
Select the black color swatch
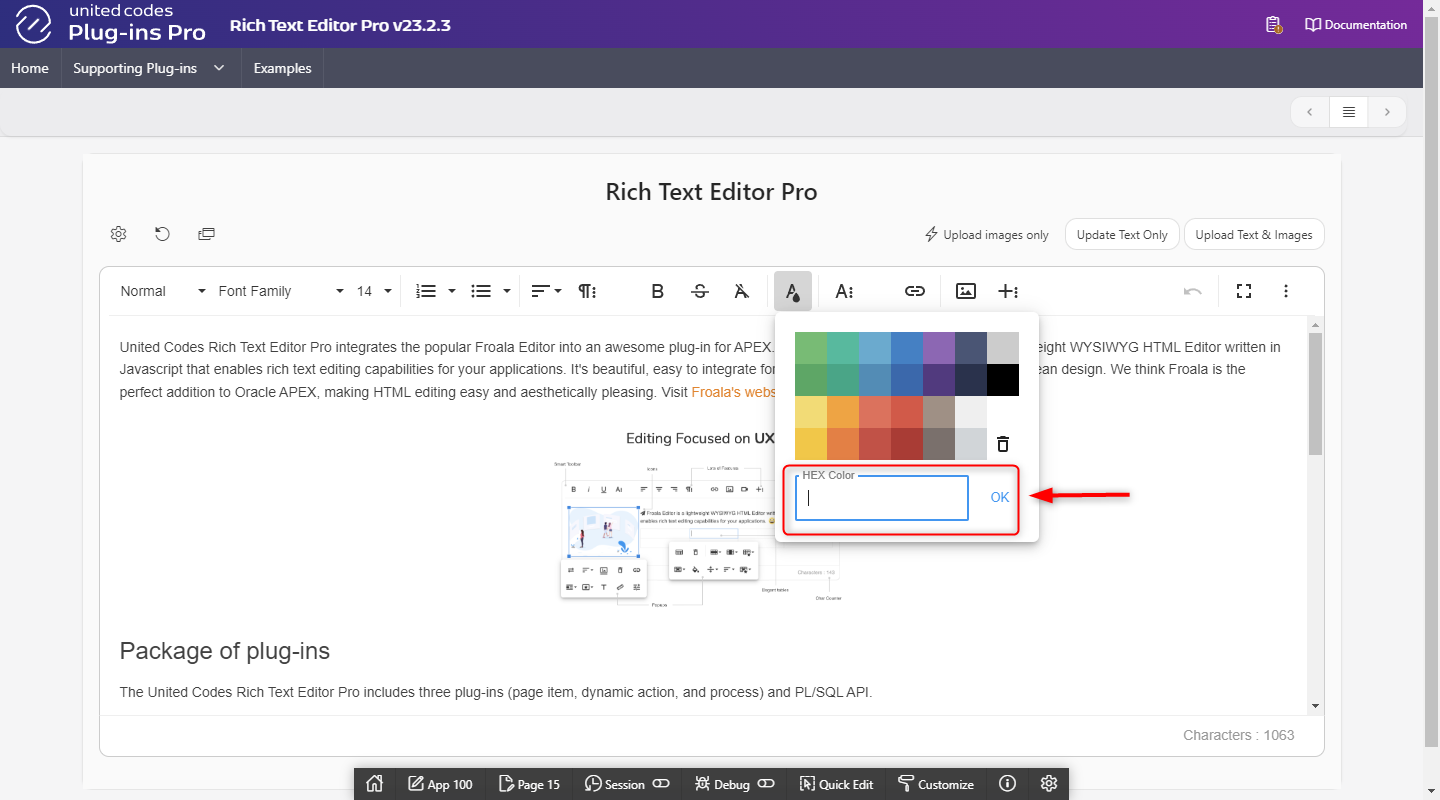(x=1003, y=380)
